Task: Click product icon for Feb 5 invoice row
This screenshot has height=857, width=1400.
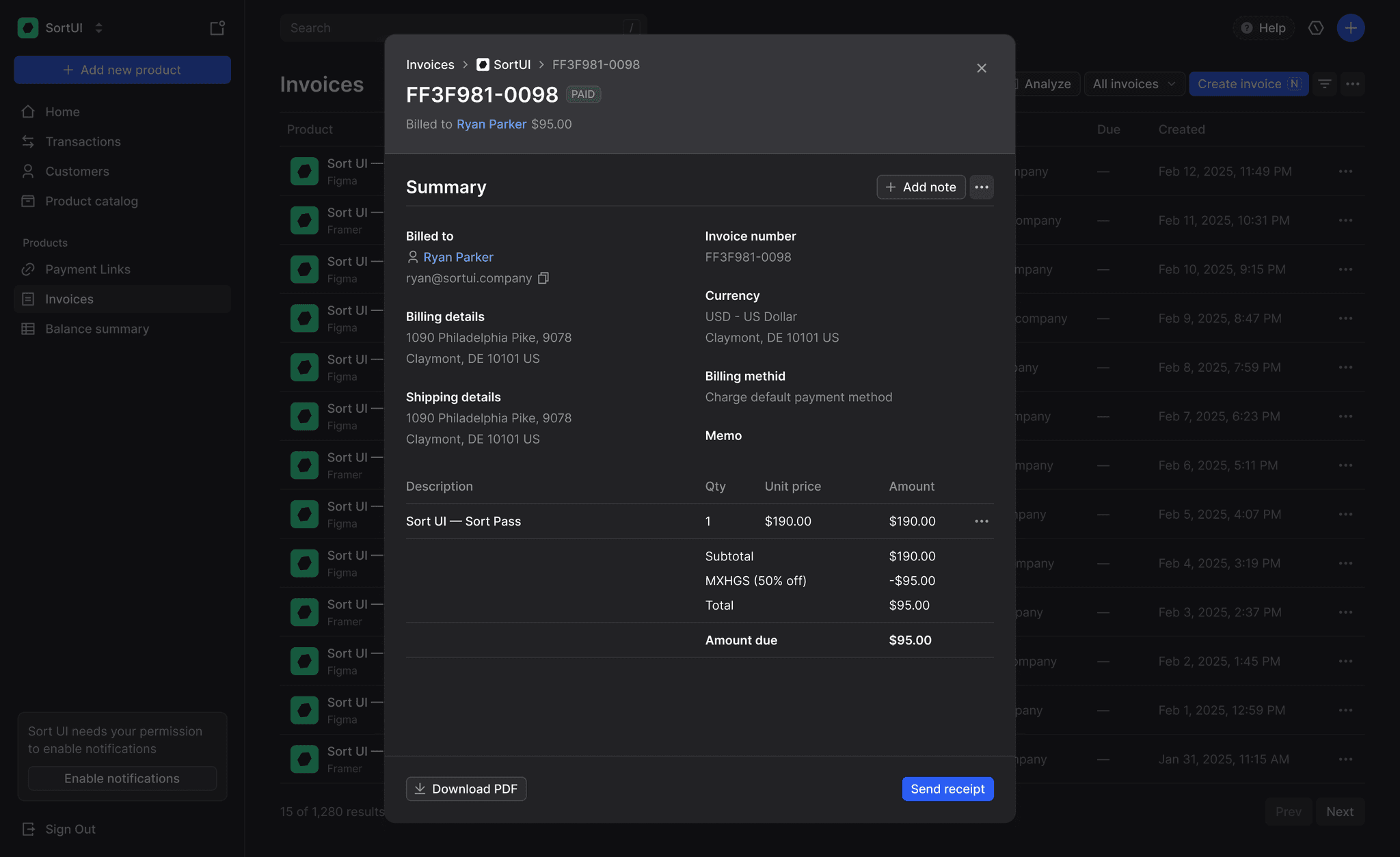Action: coord(304,515)
